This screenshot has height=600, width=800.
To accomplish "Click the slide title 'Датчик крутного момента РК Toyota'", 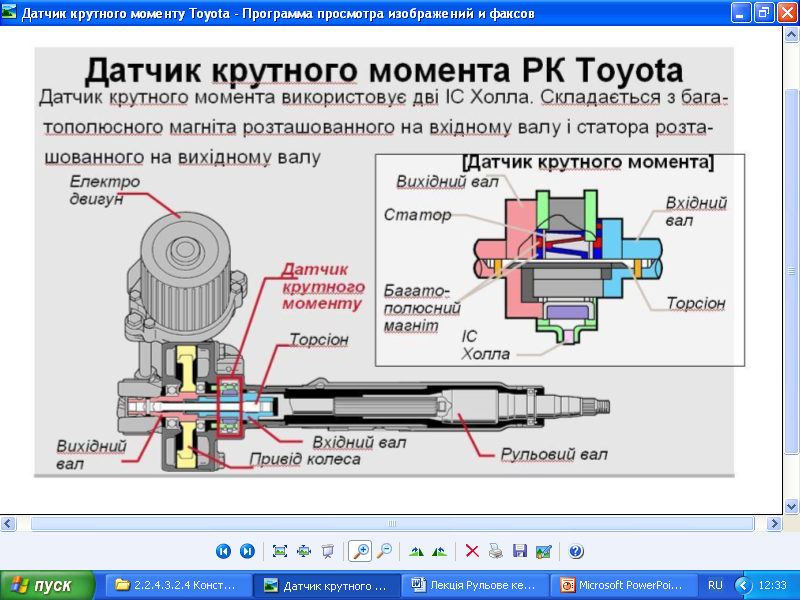I will [384, 70].
